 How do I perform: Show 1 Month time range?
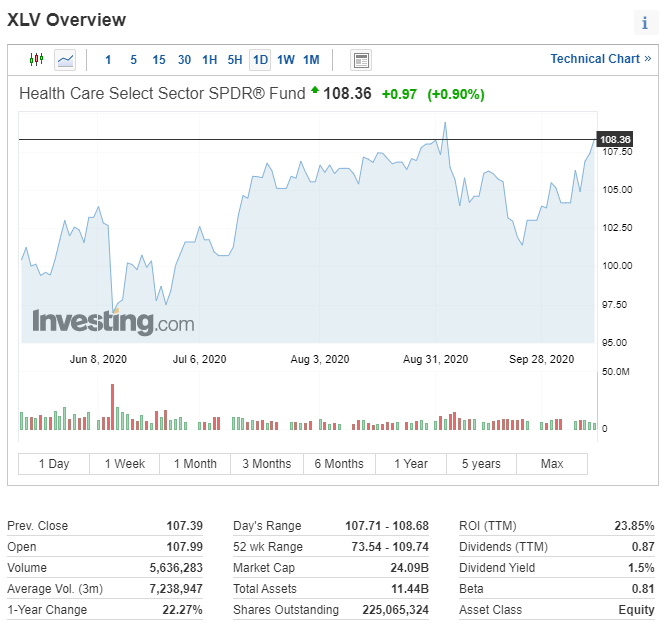(x=195, y=464)
